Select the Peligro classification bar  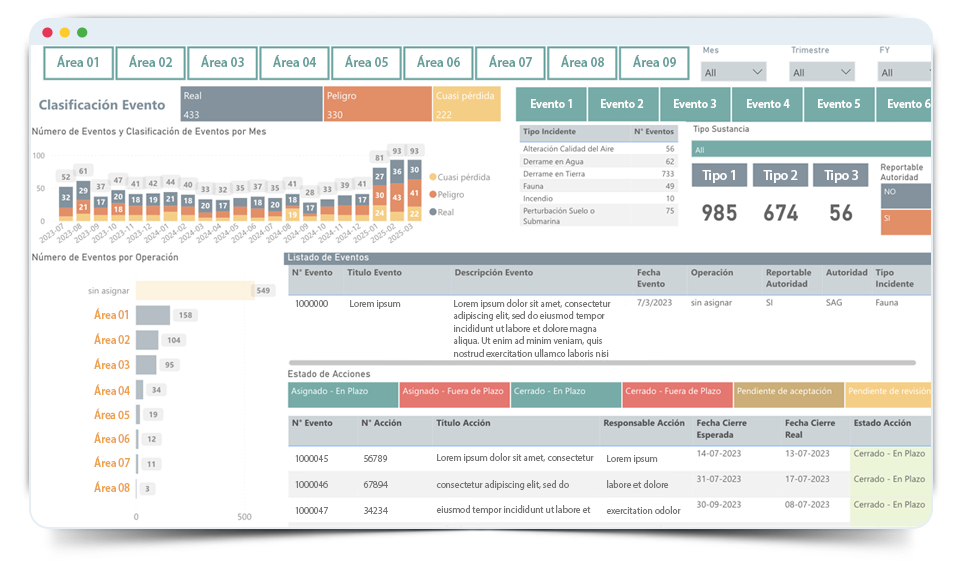tap(377, 104)
